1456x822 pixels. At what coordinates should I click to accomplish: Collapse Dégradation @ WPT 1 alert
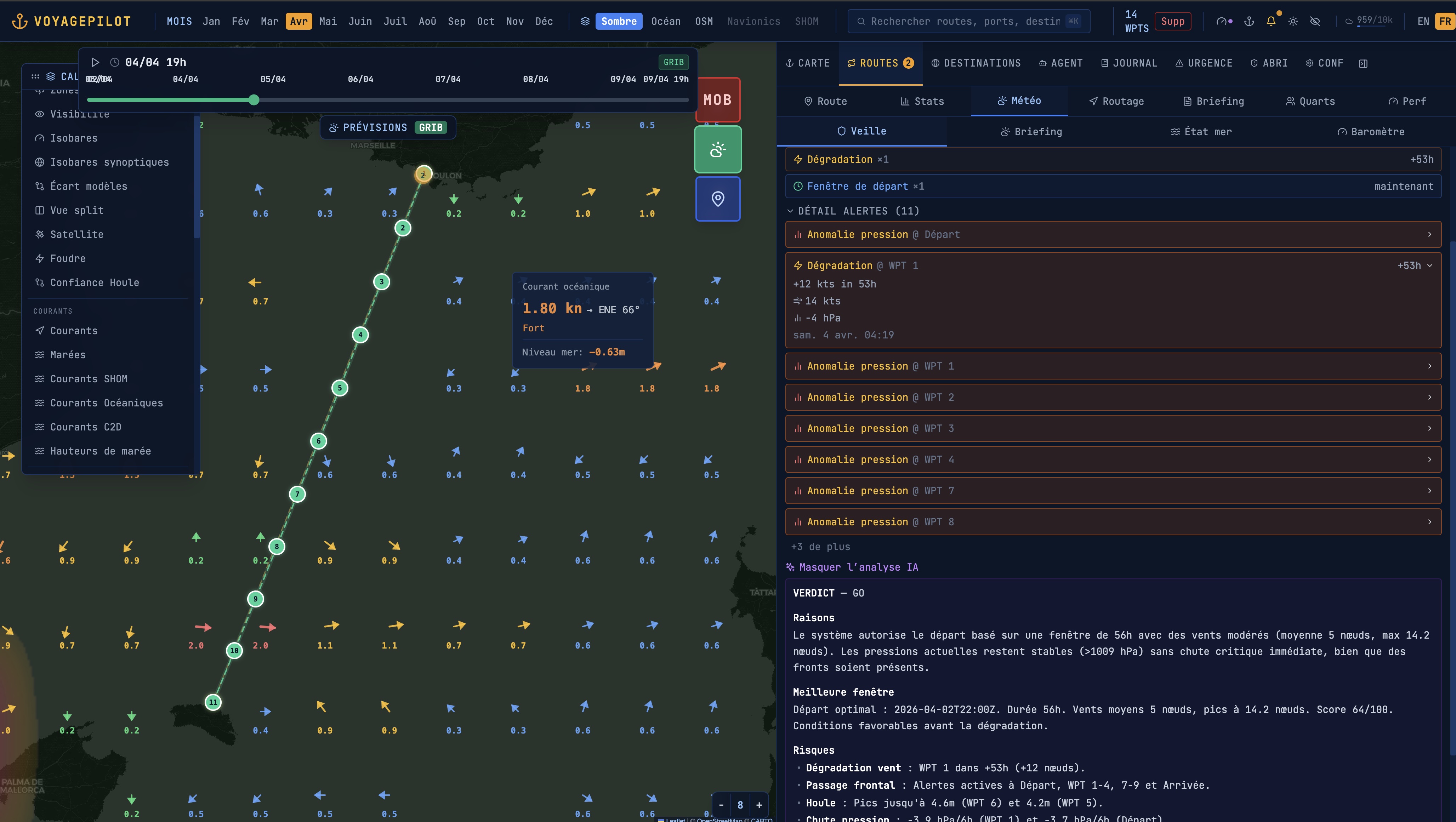click(1429, 266)
